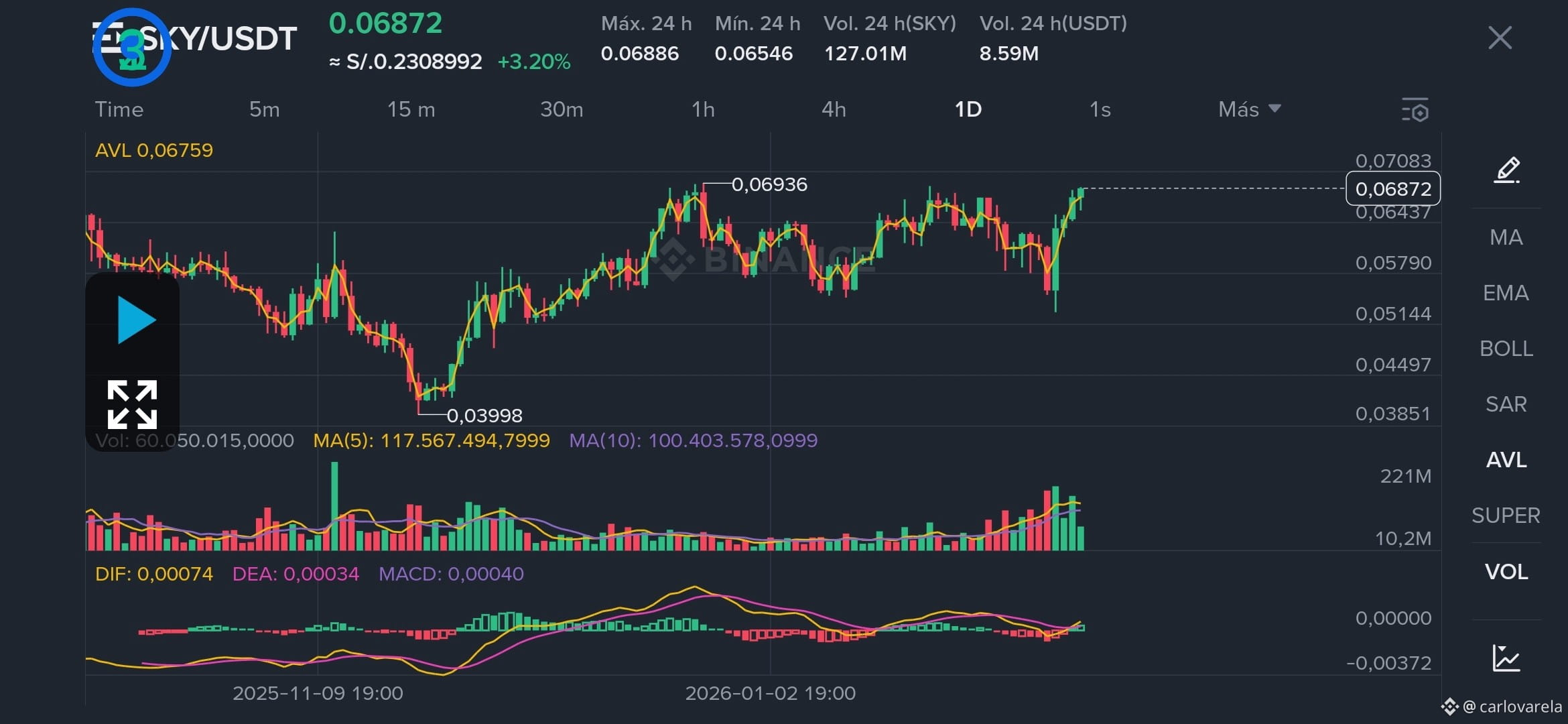Click the DEA: 0,00034 label
Viewport: 1568px width, 724px height.
click(x=296, y=574)
